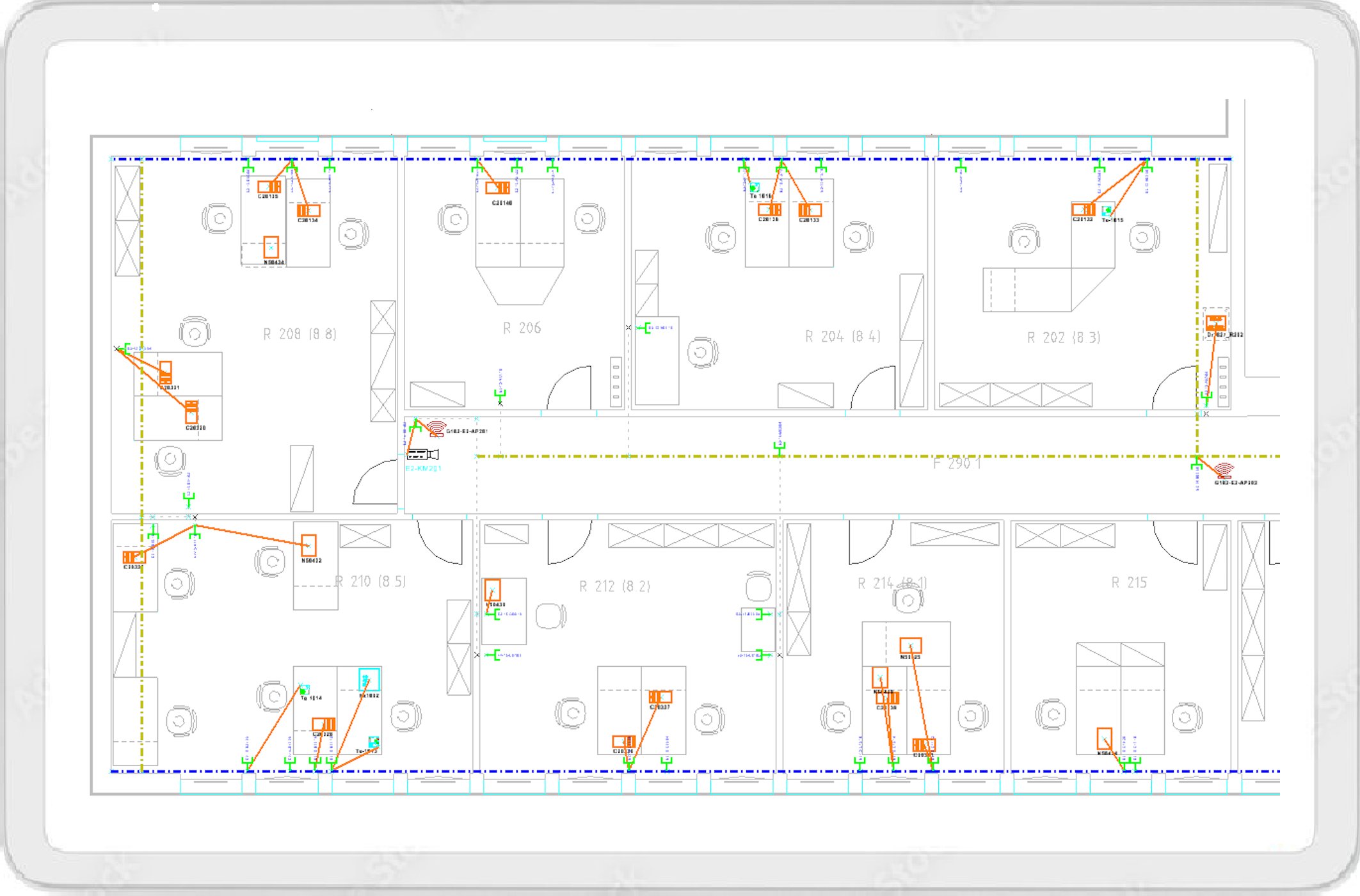Click the F 290.1 corridor label
Viewport: 1360px width, 896px height.
(956, 463)
